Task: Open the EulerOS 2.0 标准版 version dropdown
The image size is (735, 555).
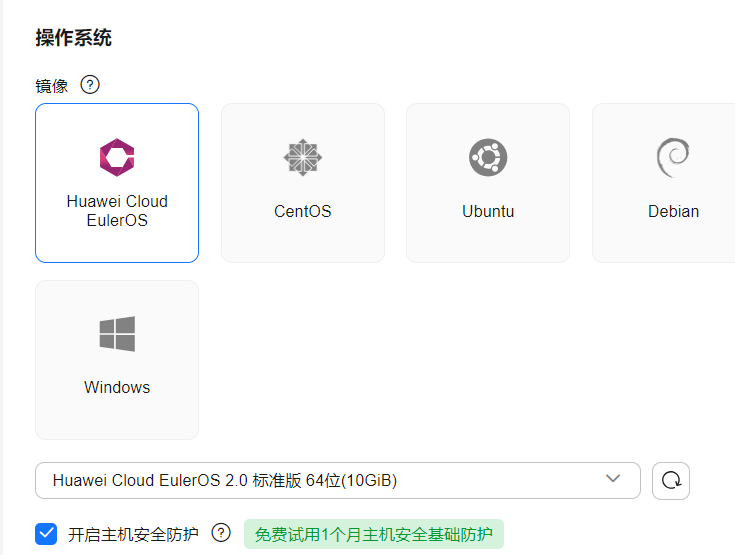Action: (338, 480)
